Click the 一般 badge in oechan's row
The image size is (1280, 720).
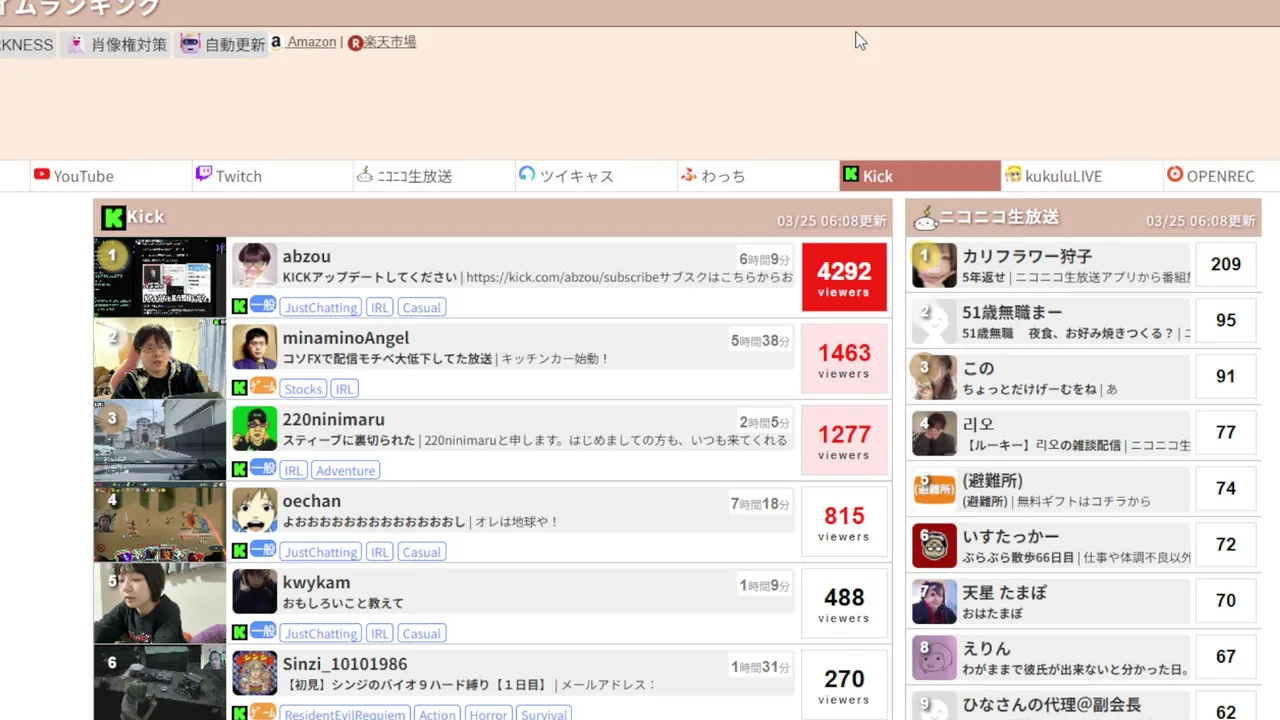(263, 549)
